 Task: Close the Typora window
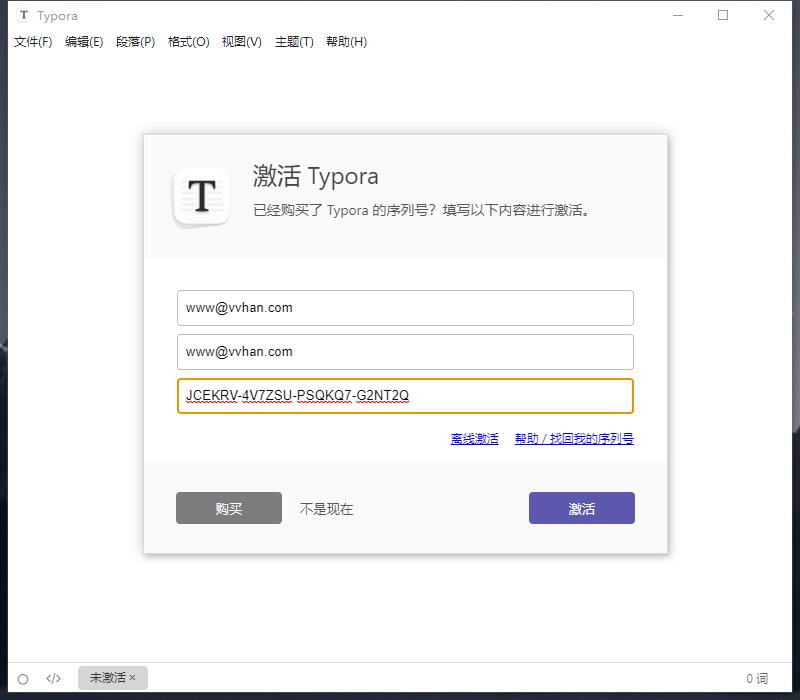coord(769,15)
